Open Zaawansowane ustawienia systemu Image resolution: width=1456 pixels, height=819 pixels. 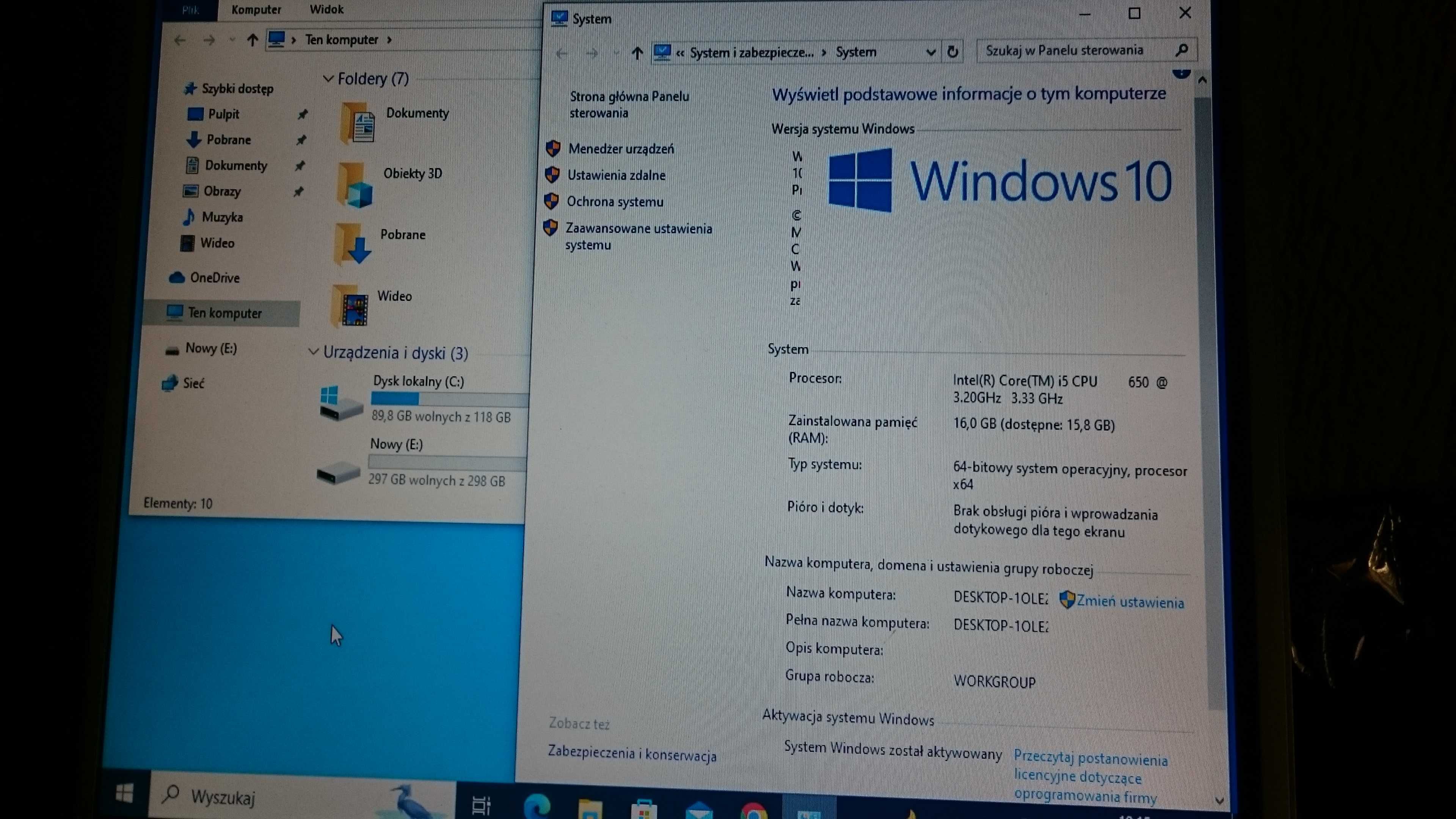click(639, 237)
